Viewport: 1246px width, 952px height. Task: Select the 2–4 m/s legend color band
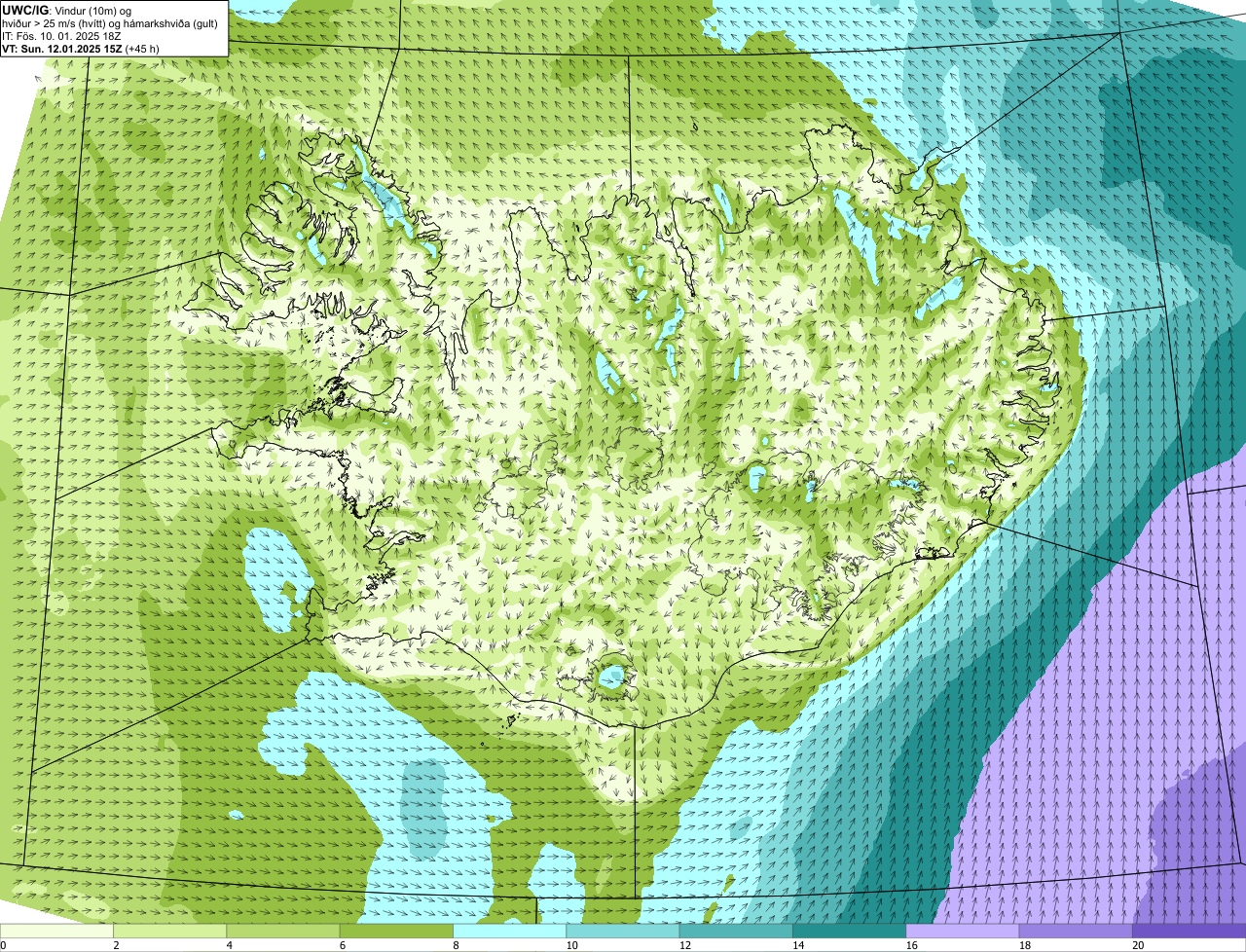[x=169, y=932]
